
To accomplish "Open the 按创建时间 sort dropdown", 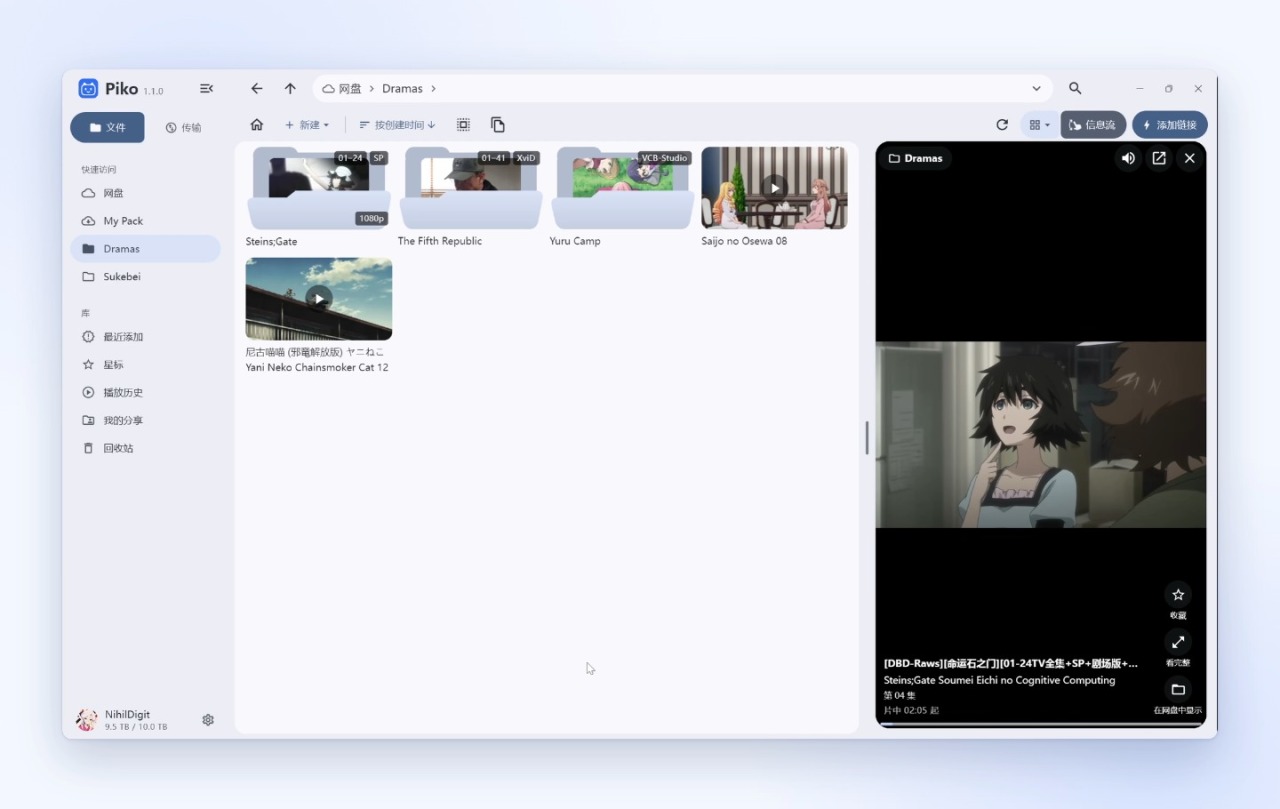I will (397, 125).
